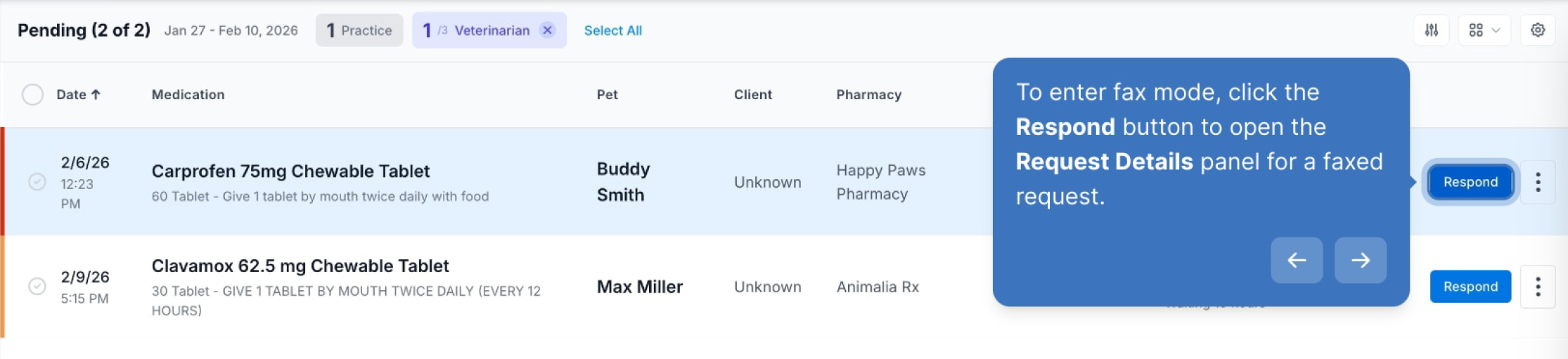Sort by the Date column arrow
The width and height of the screenshot is (1568, 359).
pyautogui.click(x=96, y=94)
